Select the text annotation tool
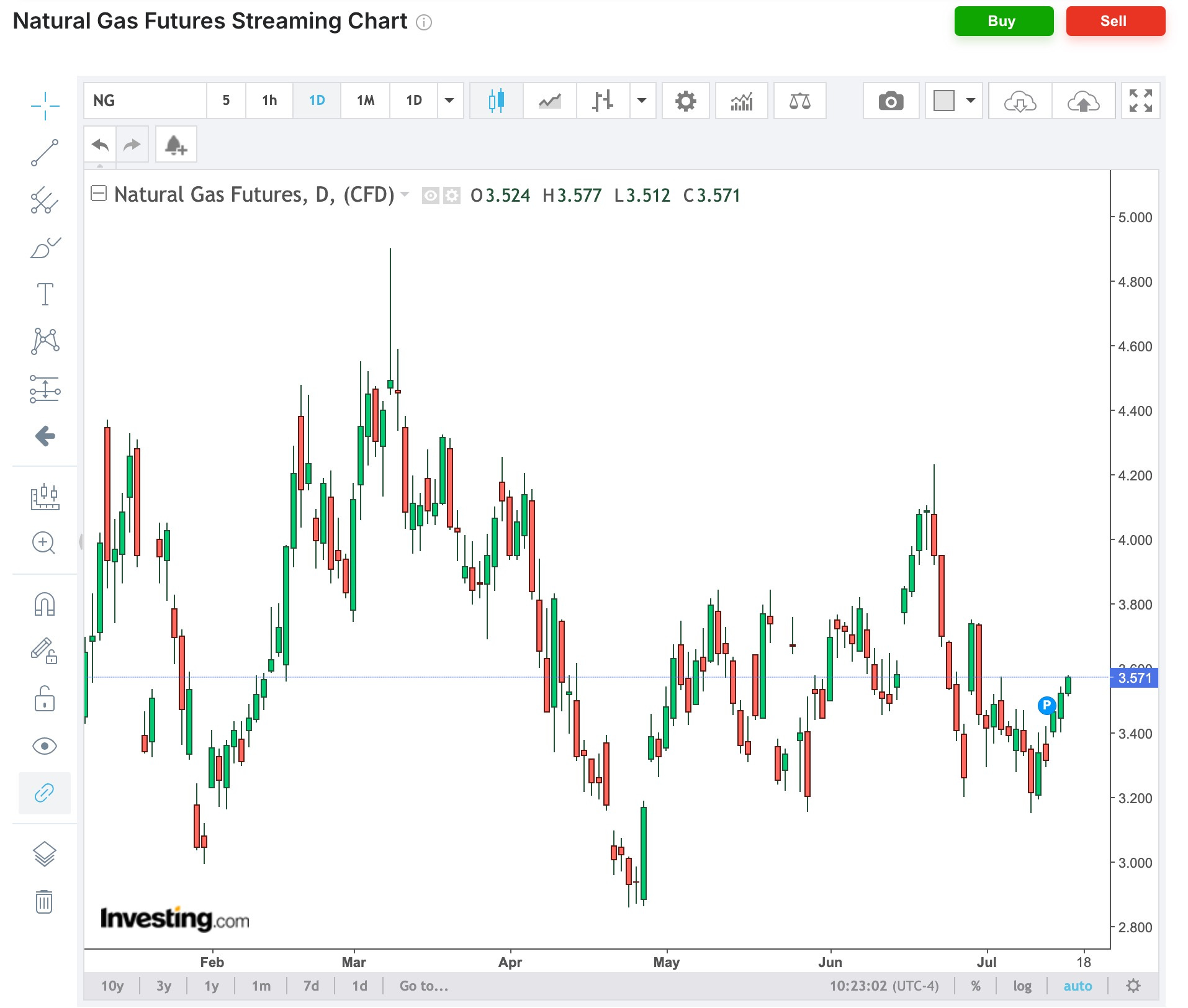The width and height of the screenshot is (1188, 1008). click(x=45, y=294)
